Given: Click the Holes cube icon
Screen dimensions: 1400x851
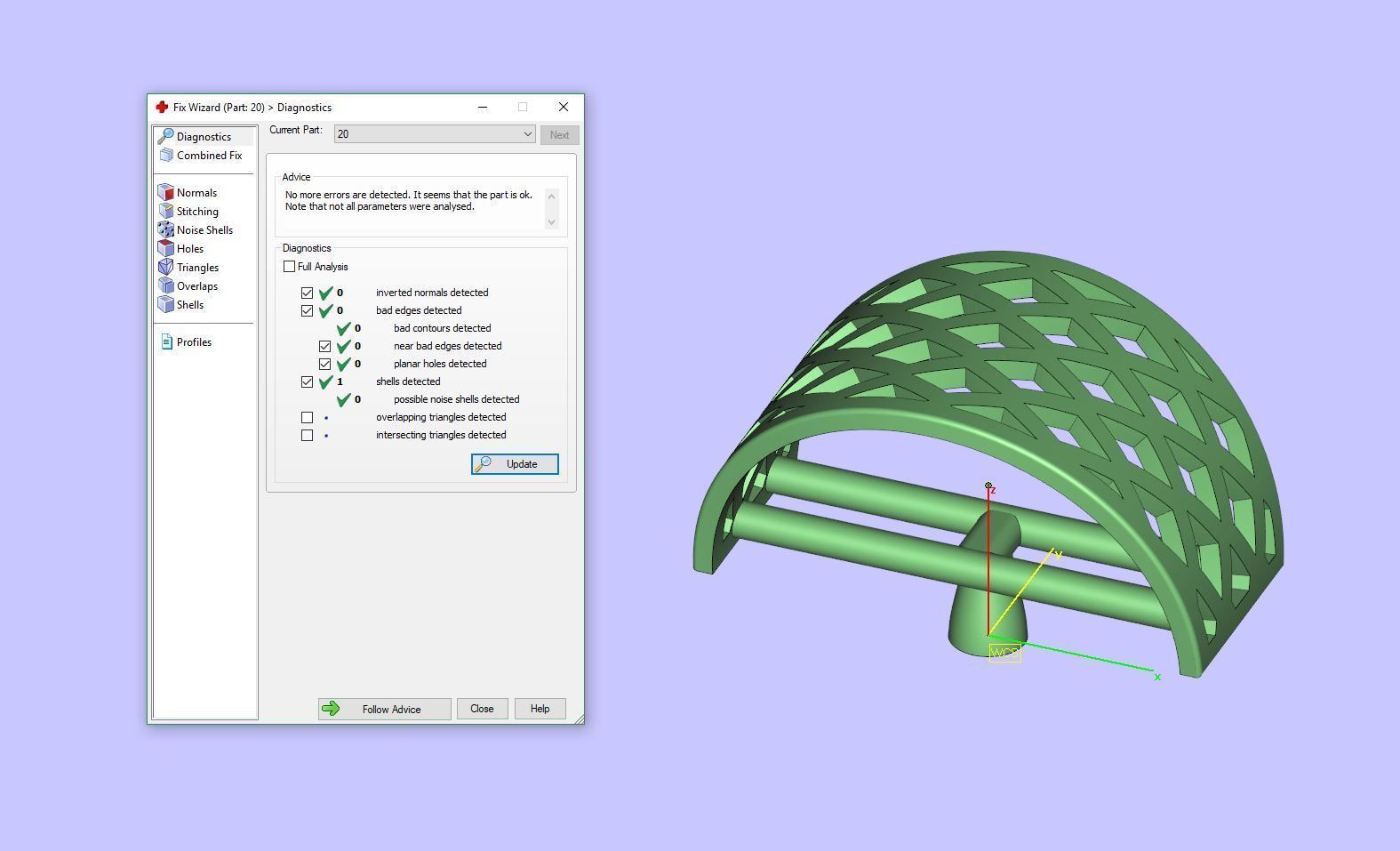Looking at the screenshot, I should (x=165, y=248).
